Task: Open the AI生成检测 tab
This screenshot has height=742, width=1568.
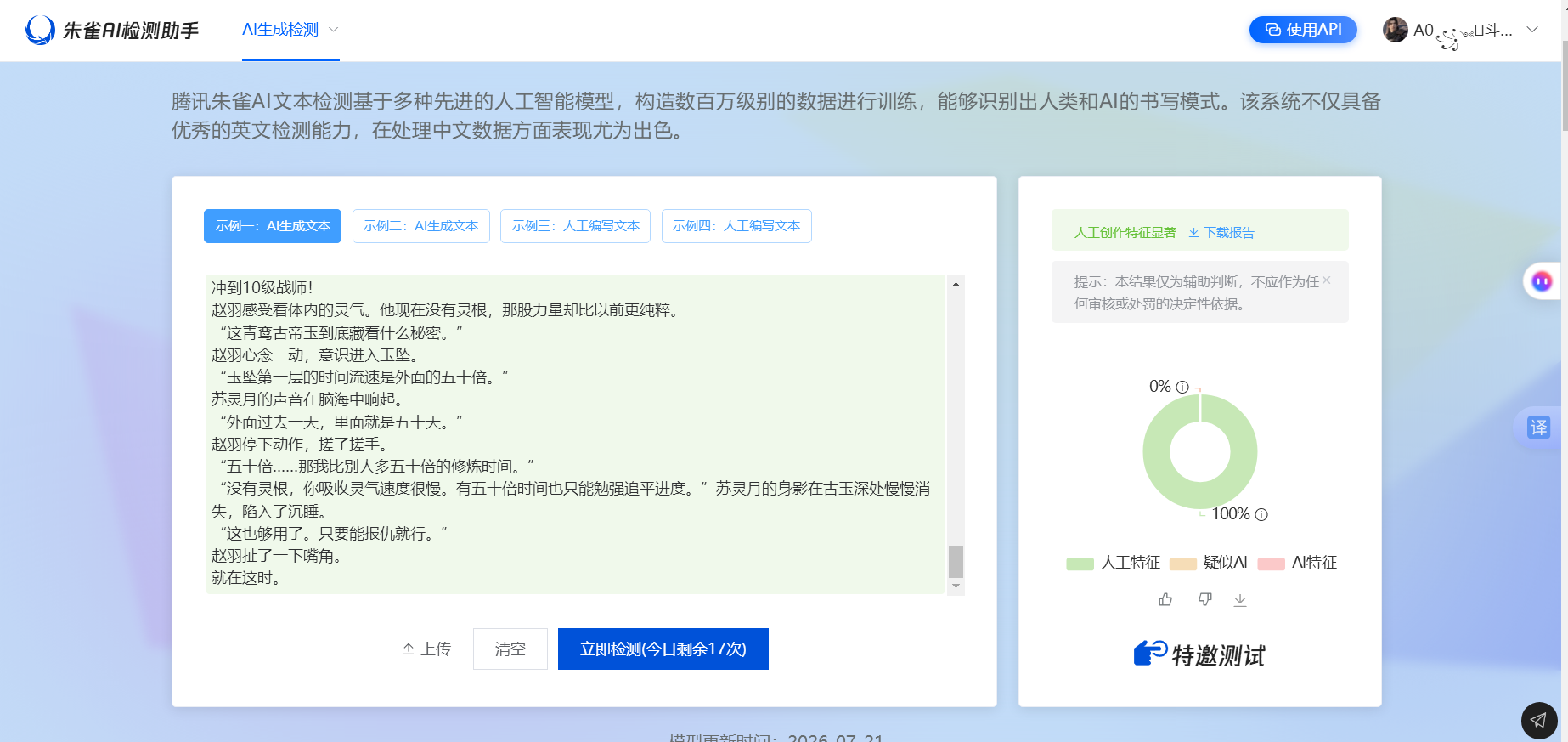Action: [280, 30]
